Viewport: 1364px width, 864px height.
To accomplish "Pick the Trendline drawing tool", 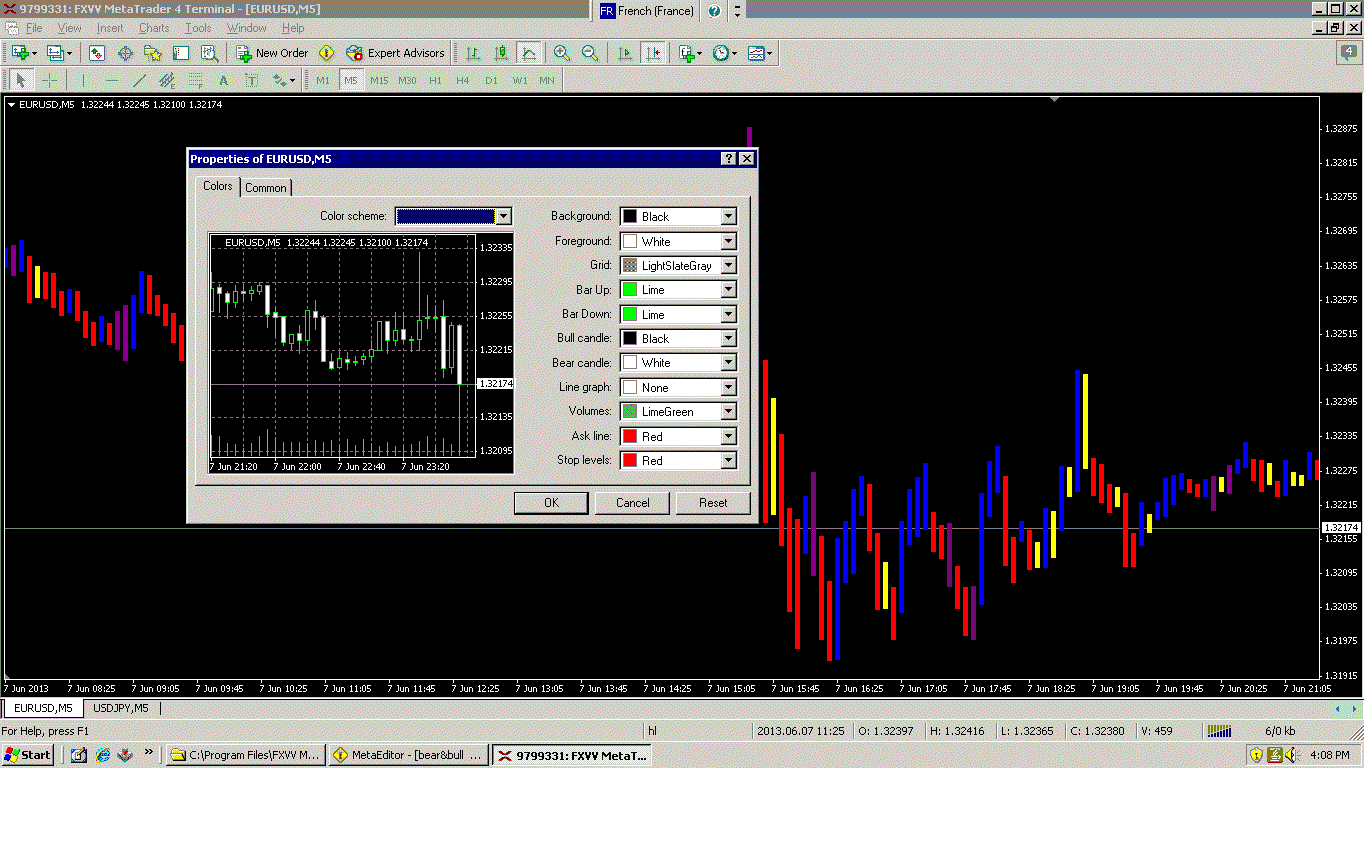I will (139, 80).
